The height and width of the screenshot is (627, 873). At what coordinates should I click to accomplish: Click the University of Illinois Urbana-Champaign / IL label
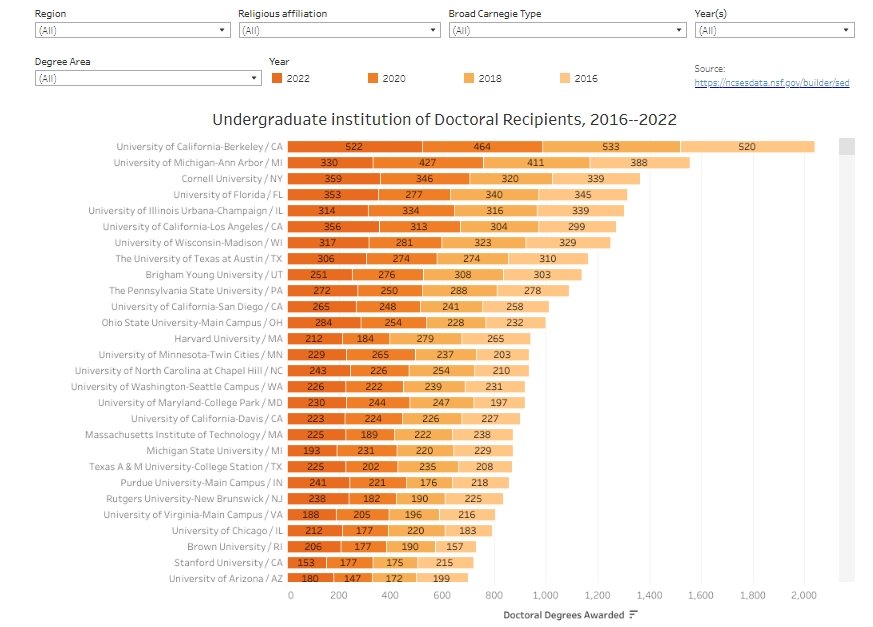[x=185, y=210]
